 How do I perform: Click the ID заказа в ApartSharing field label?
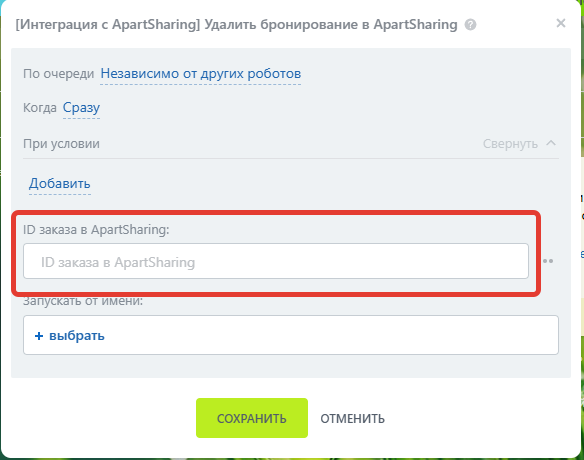click(x=96, y=230)
